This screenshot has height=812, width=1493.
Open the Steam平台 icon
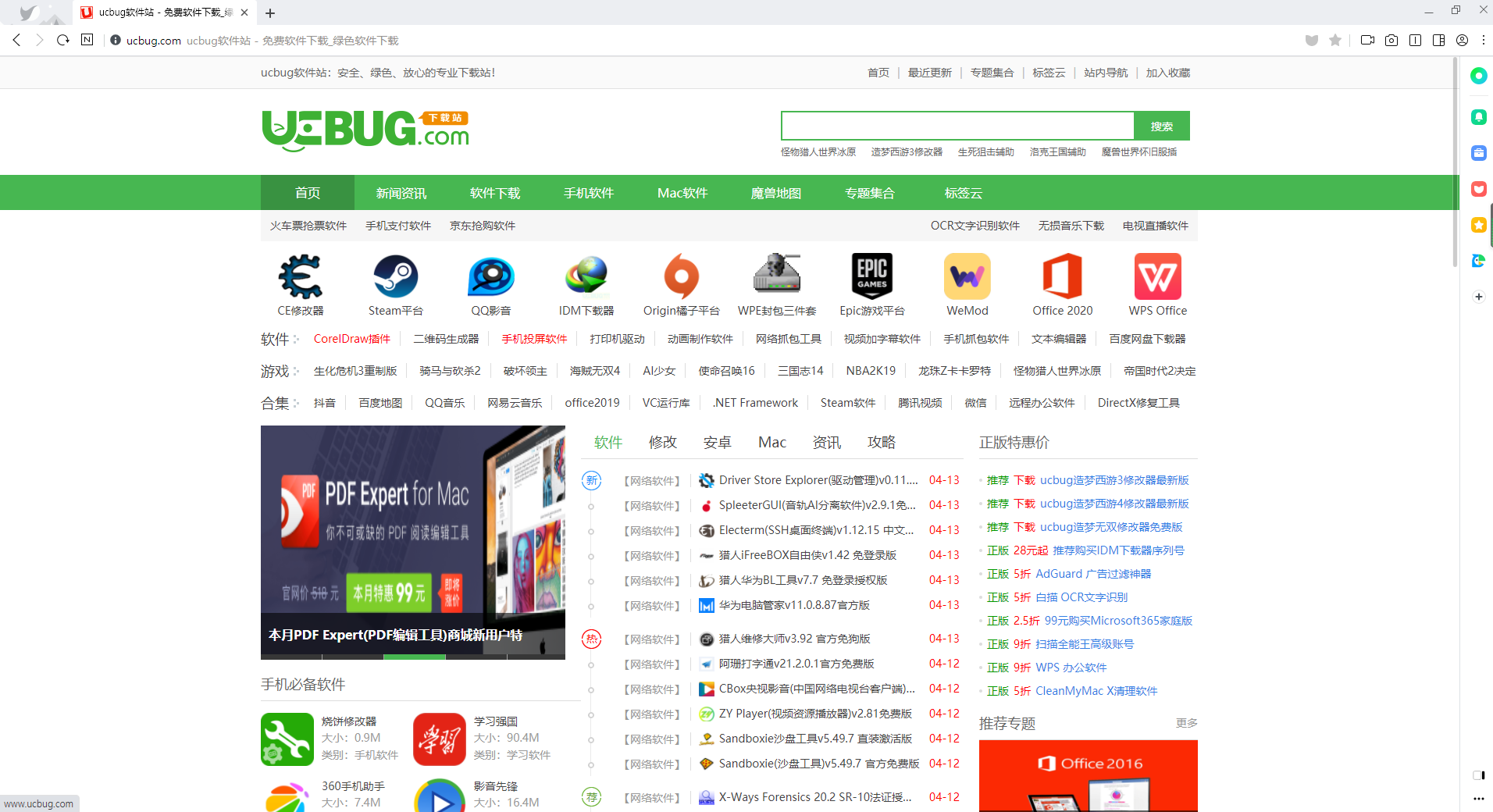click(x=396, y=276)
